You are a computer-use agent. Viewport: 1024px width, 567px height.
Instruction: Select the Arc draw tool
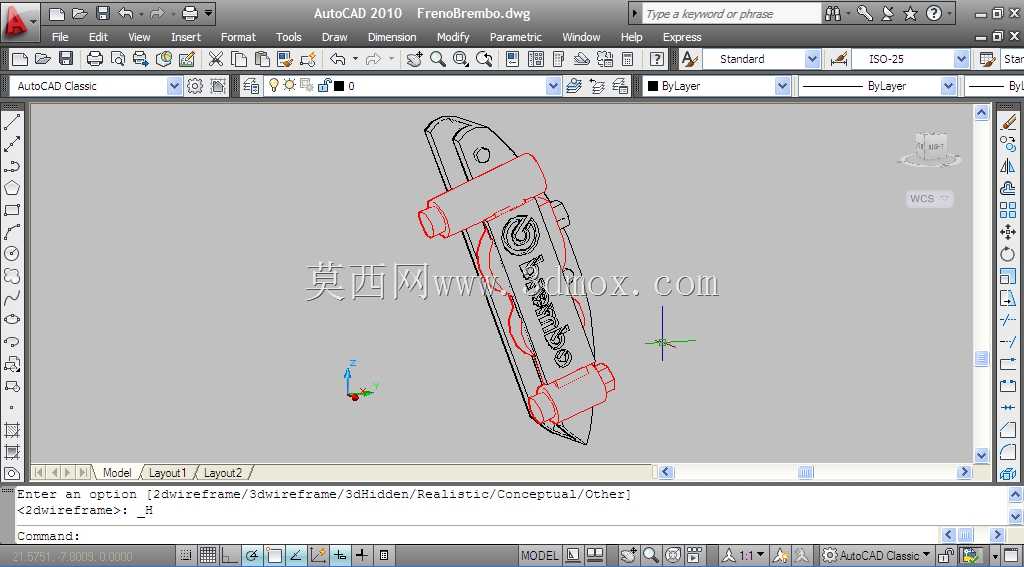point(12,231)
